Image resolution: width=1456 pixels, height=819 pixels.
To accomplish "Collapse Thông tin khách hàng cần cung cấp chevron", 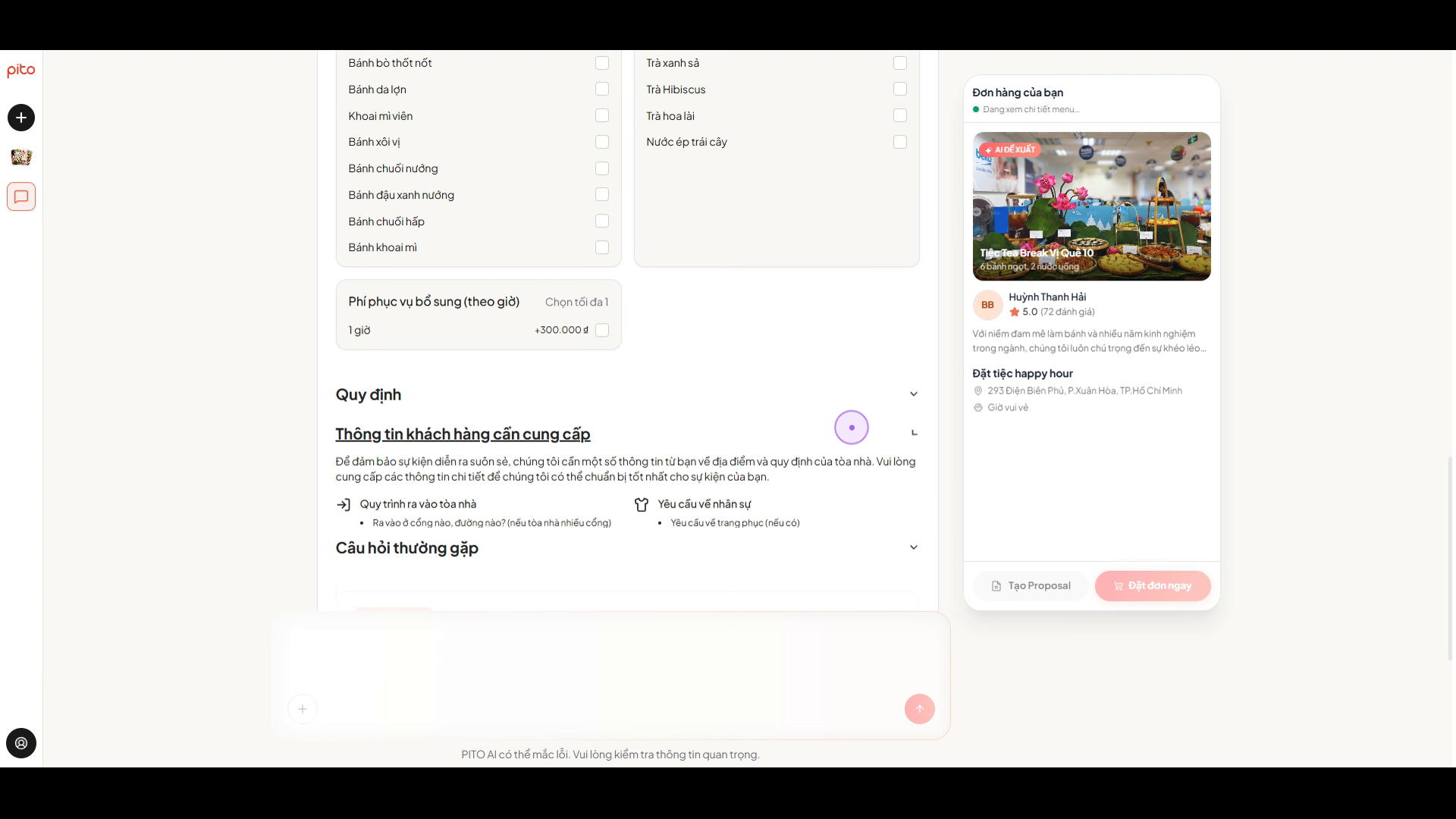I will (914, 433).
